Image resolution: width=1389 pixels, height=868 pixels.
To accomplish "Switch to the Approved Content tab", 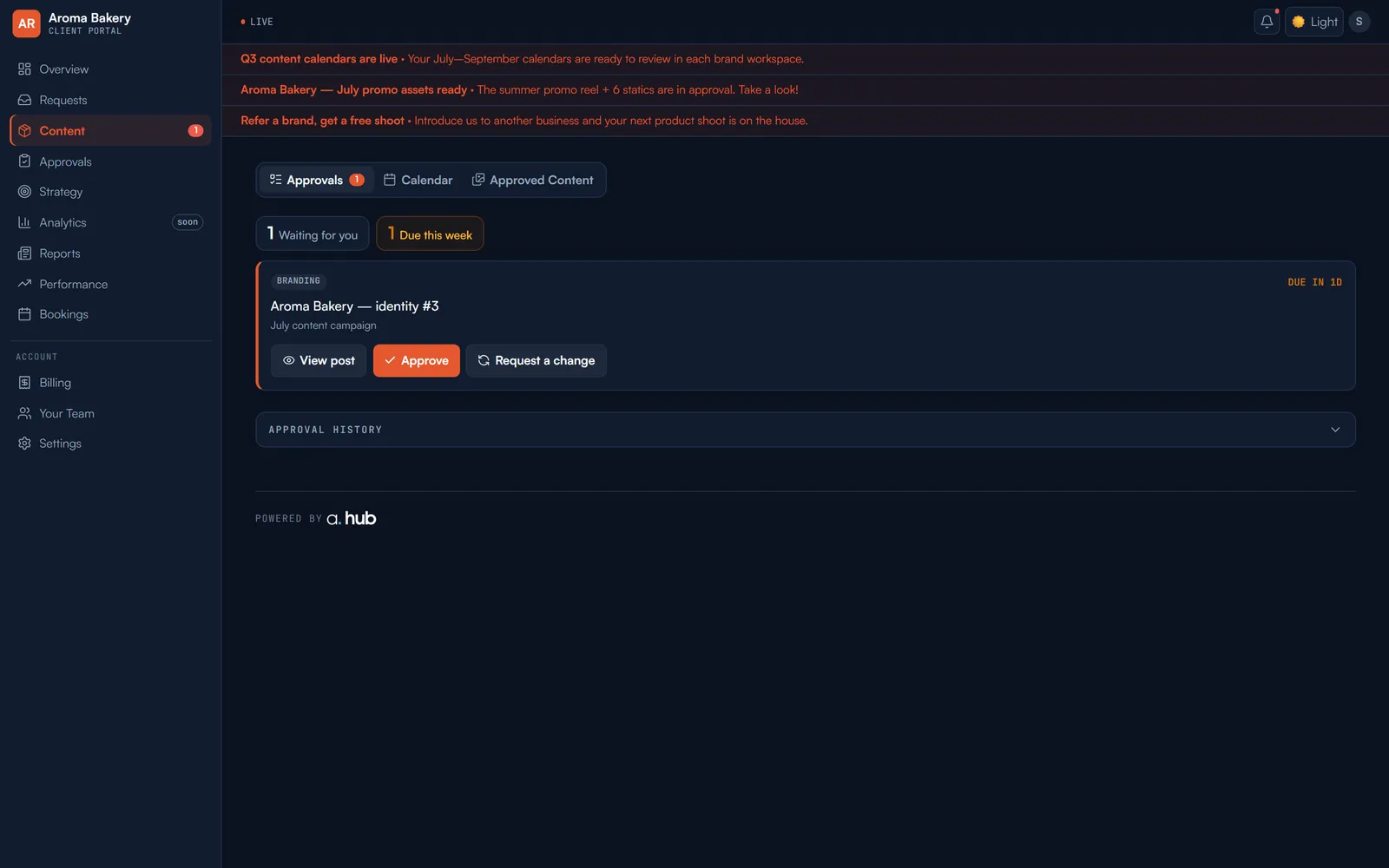I will pos(532,180).
